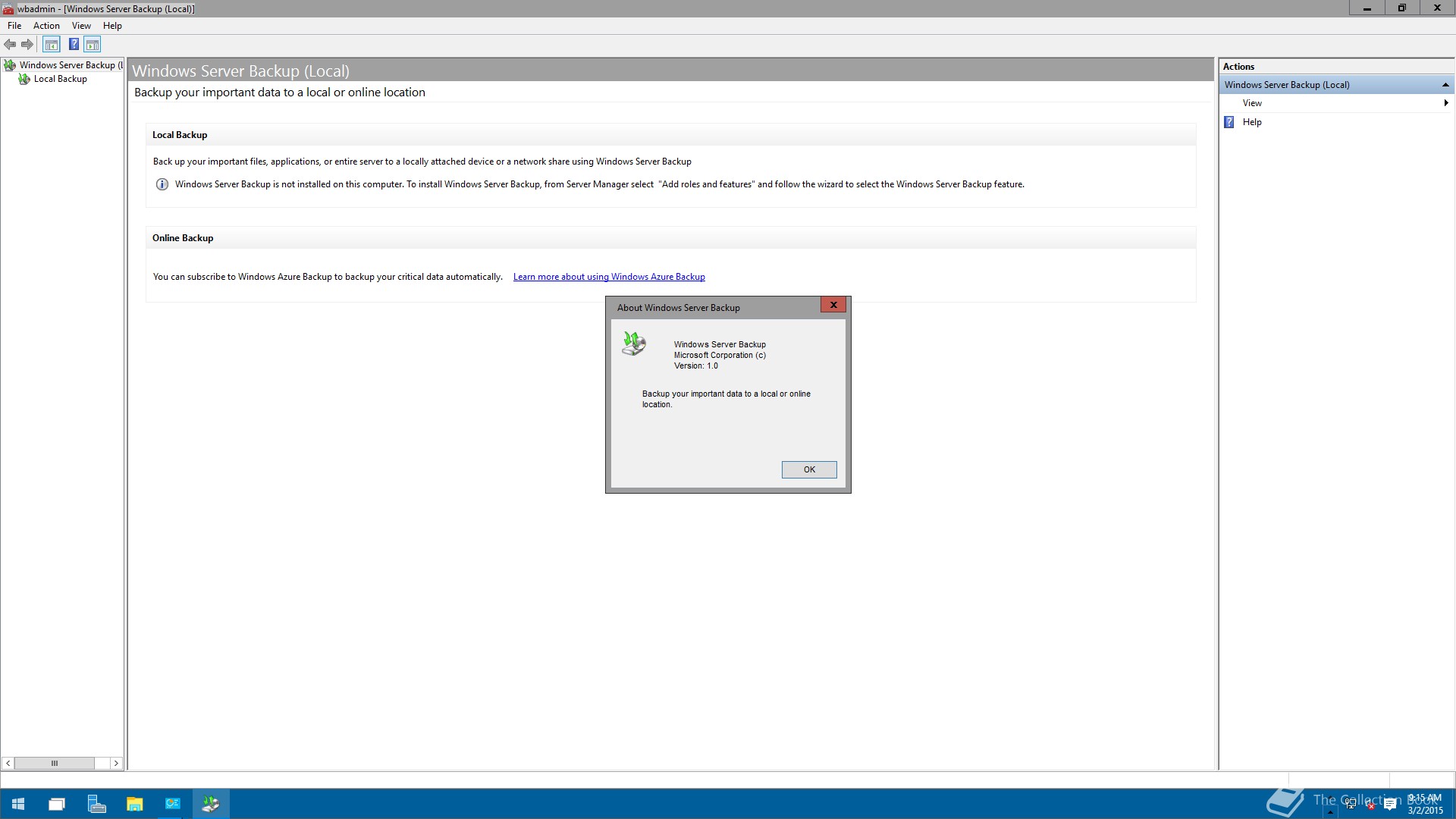Image resolution: width=1456 pixels, height=819 pixels.
Task: Open the Windows Start button
Action: click(x=18, y=804)
